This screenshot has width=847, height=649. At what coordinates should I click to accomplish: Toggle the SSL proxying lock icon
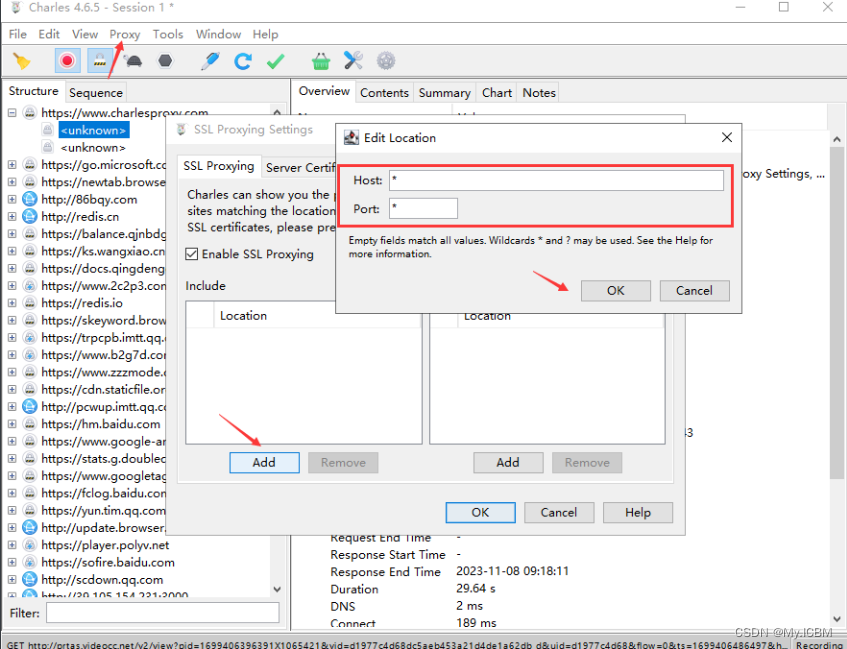[x=99, y=61]
